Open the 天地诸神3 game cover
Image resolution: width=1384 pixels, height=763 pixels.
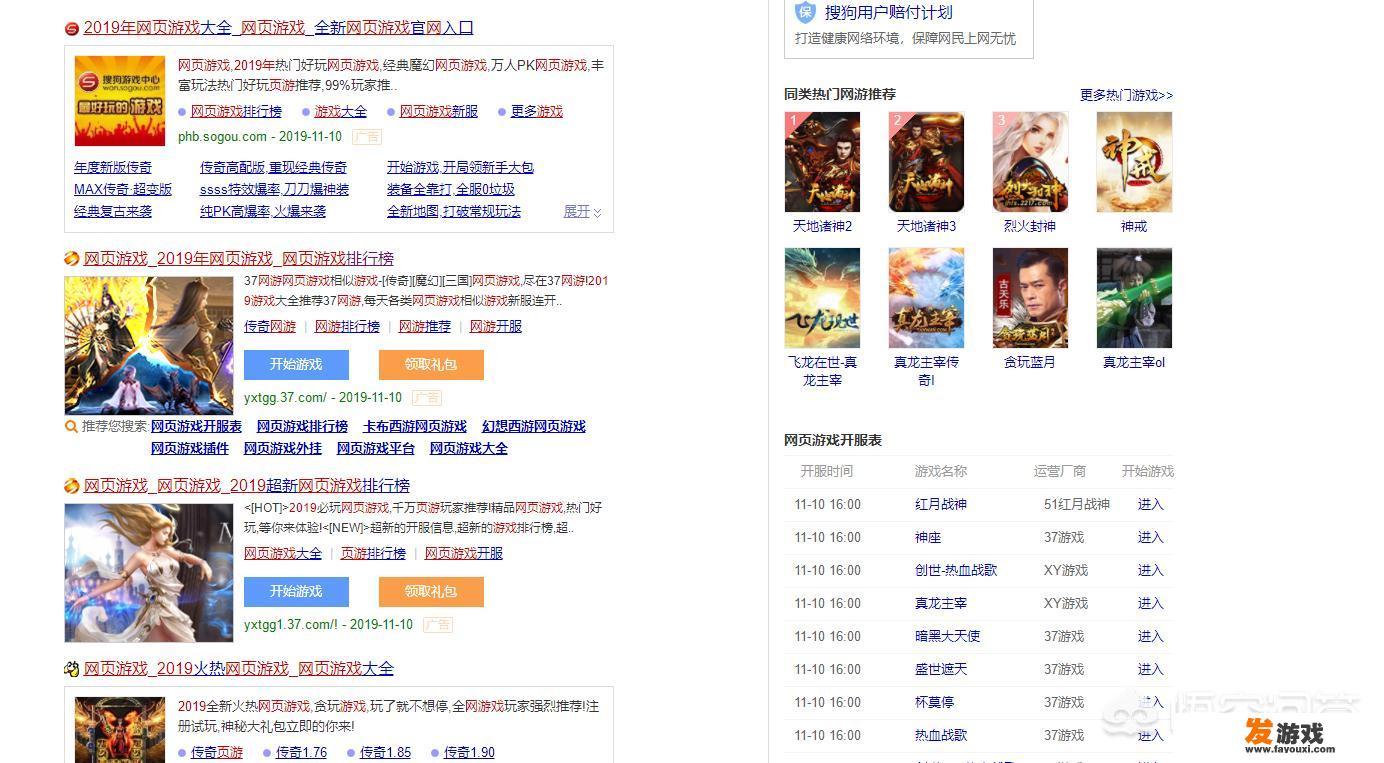coord(926,162)
